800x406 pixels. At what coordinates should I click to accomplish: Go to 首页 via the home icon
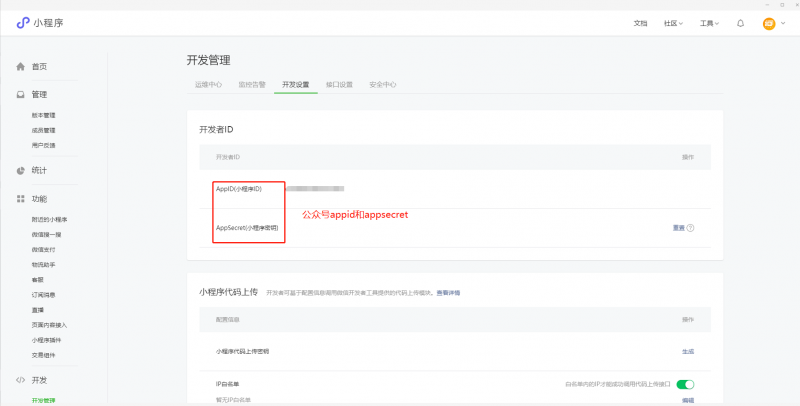click(20, 66)
